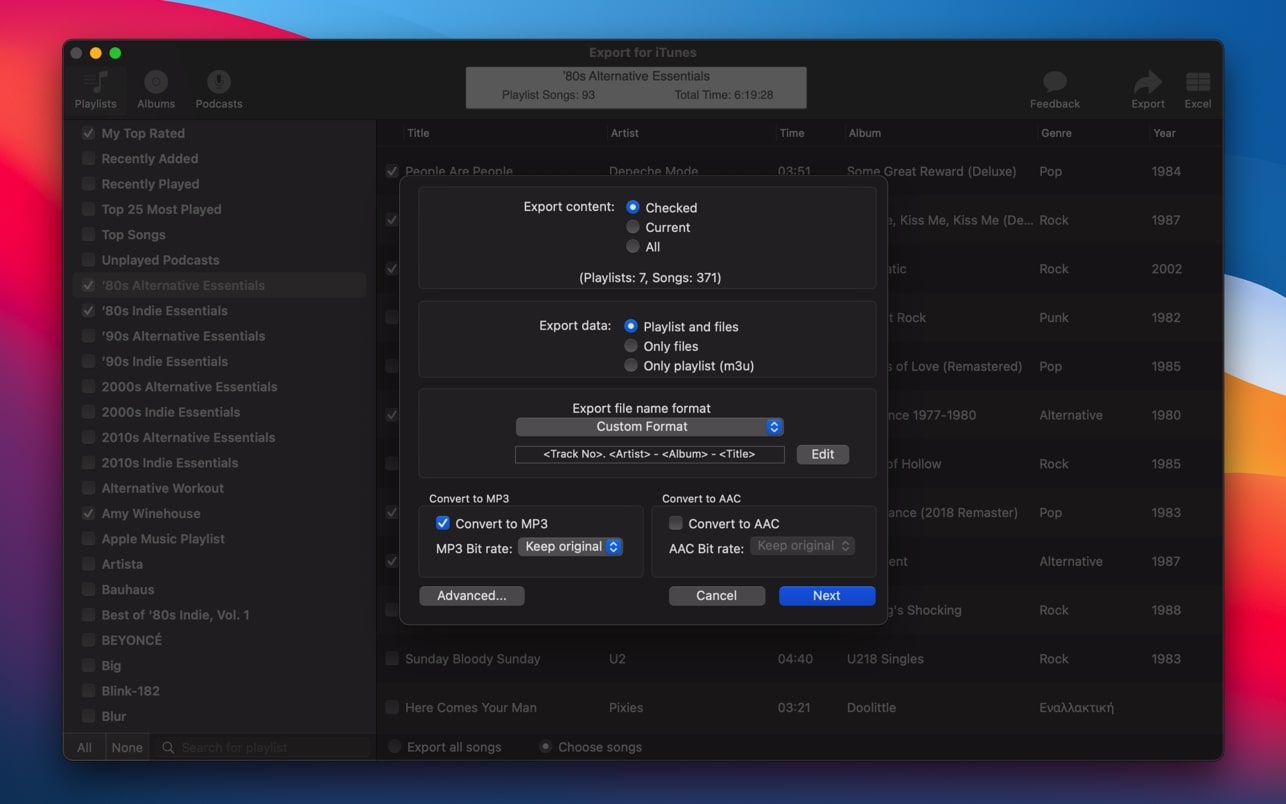The width and height of the screenshot is (1286, 804).
Task: Click the Feedback speech bubble icon
Action: [x=1054, y=83]
